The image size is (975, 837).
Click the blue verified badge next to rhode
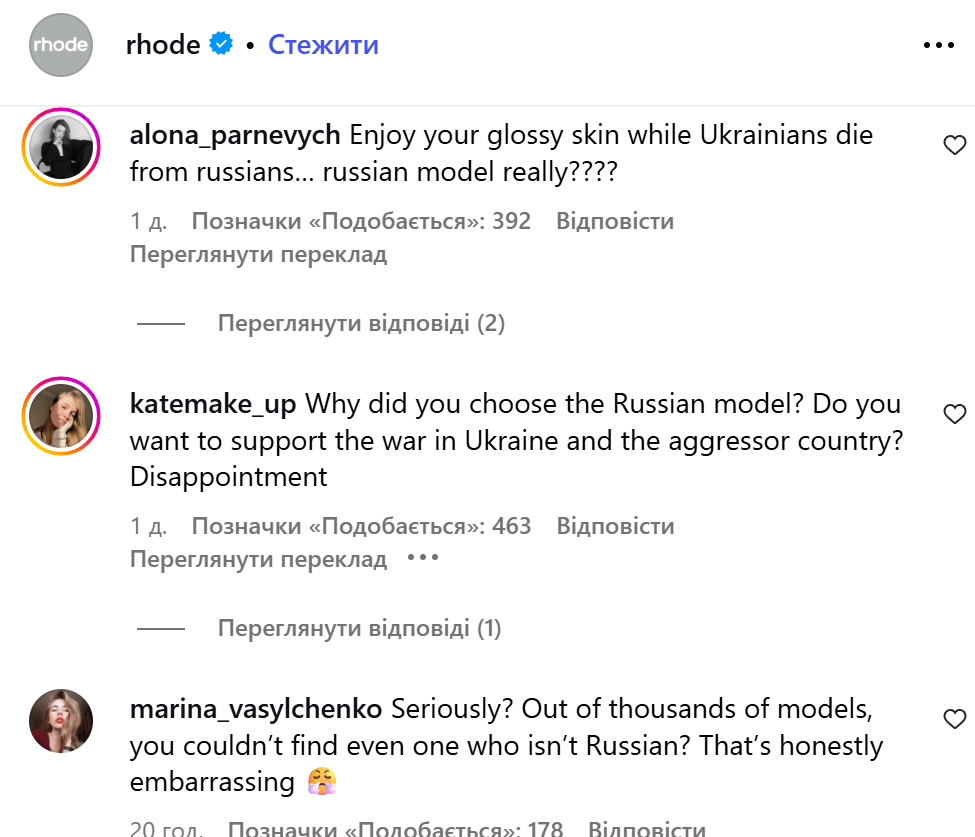click(x=220, y=45)
